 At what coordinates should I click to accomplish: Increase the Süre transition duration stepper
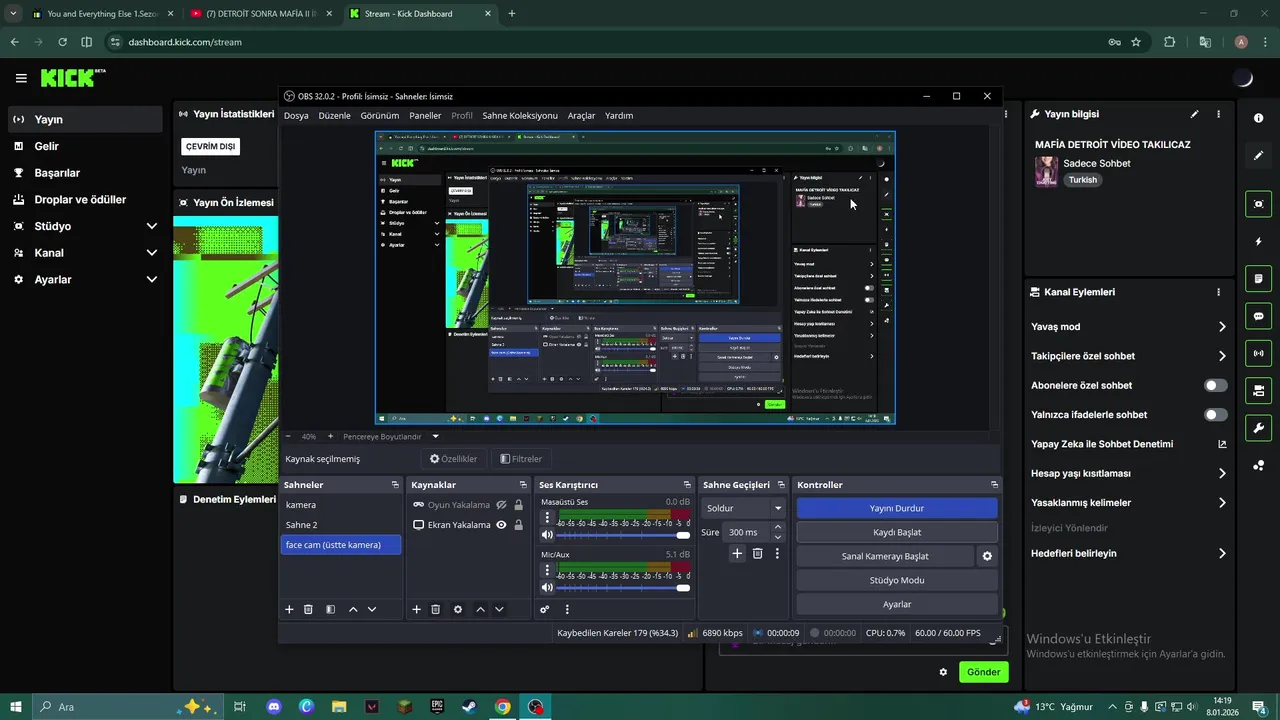point(777,529)
